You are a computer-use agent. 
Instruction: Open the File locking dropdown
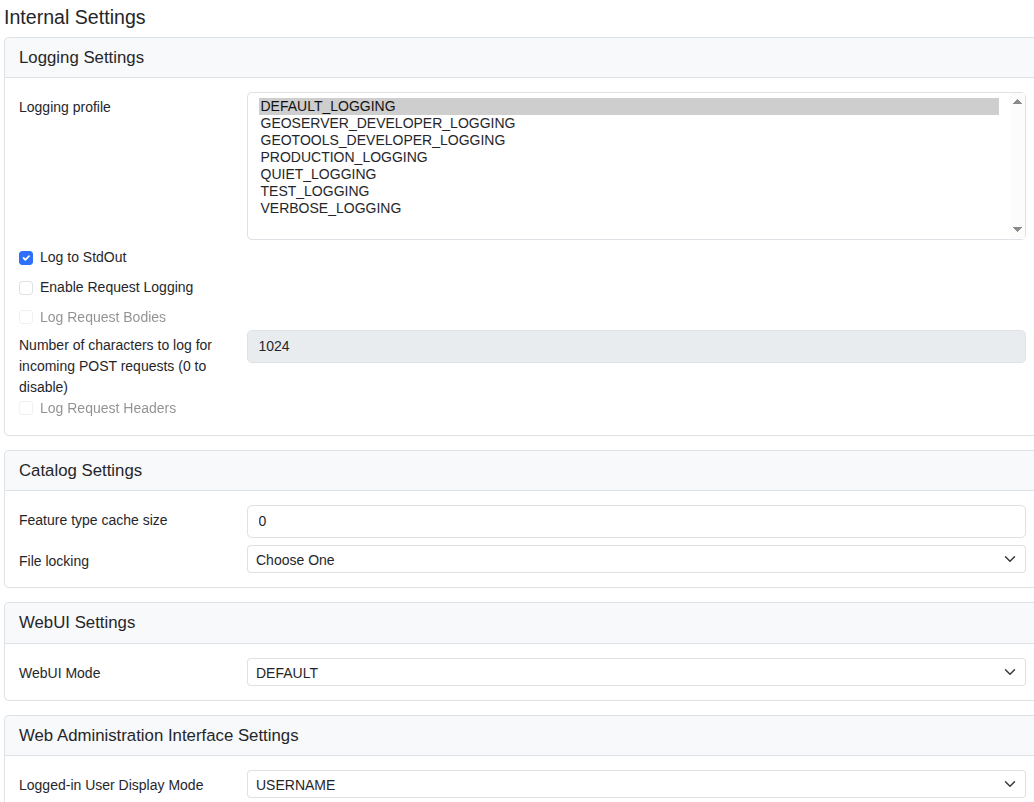[x=636, y=560]
